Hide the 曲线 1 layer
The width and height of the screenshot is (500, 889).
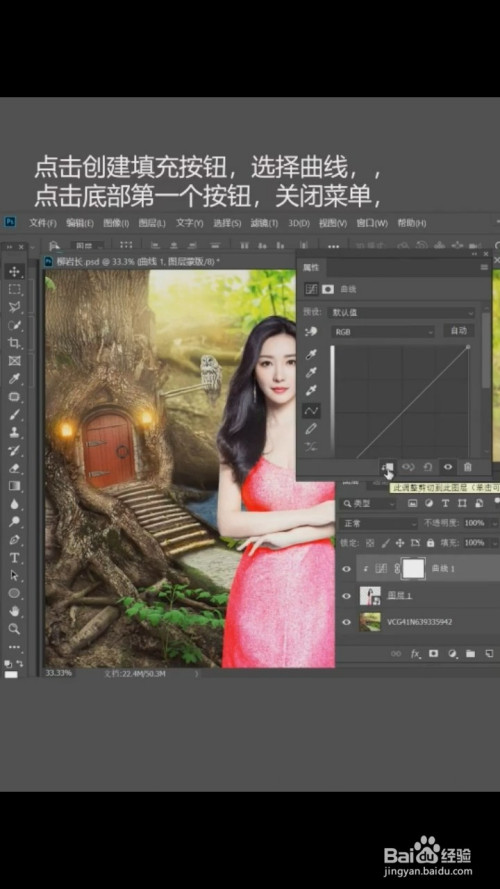click(x=346, y=569)
